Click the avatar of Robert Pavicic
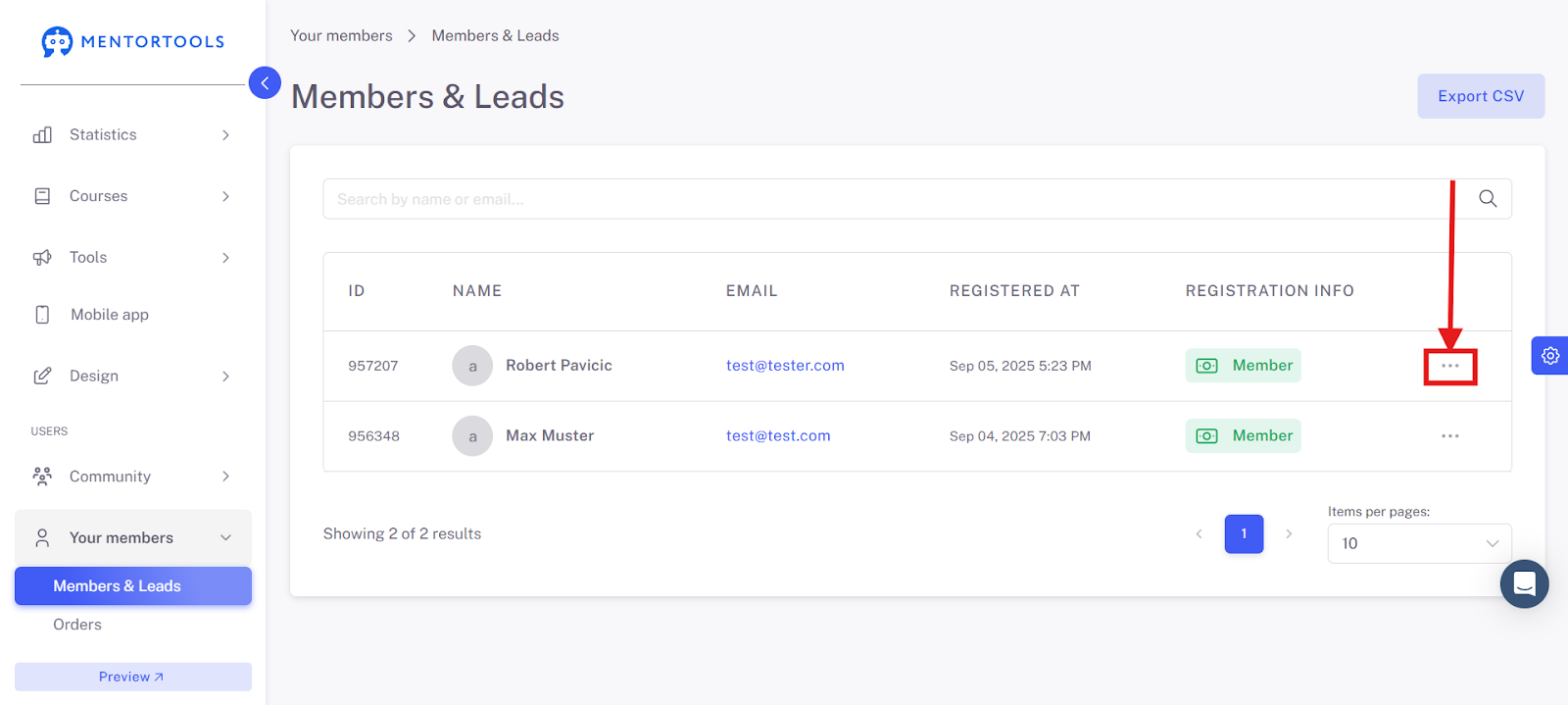Viewport: 1568px width, 705px height. (472, 366)
